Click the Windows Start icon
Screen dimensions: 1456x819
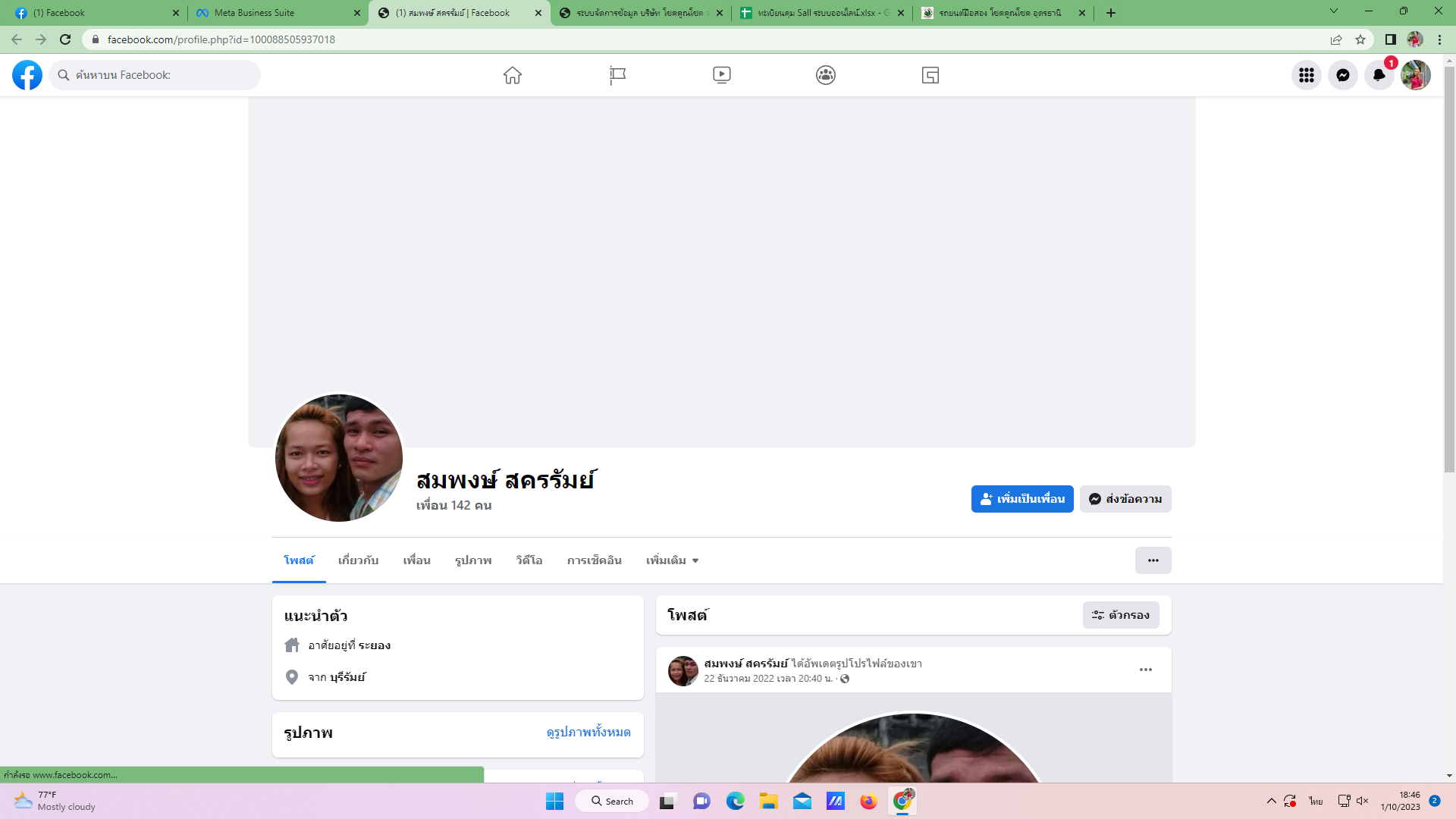pos(555,801)
